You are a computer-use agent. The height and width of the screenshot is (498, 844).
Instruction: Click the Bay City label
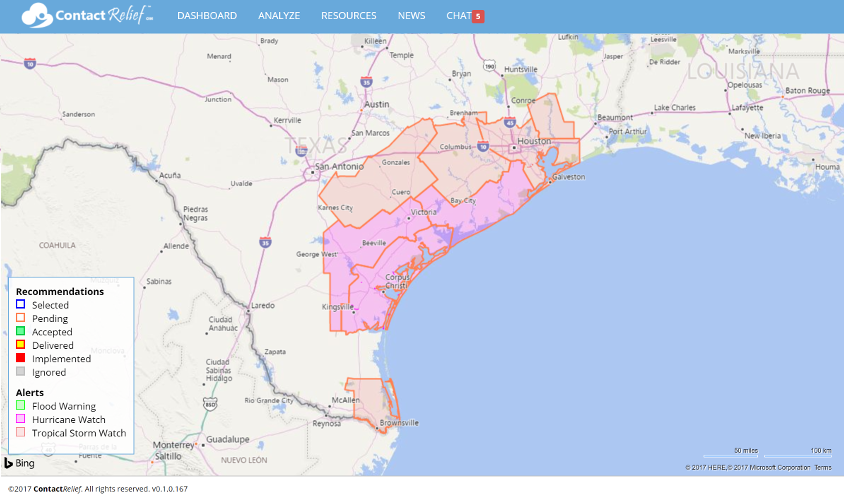tap(463, 200)
